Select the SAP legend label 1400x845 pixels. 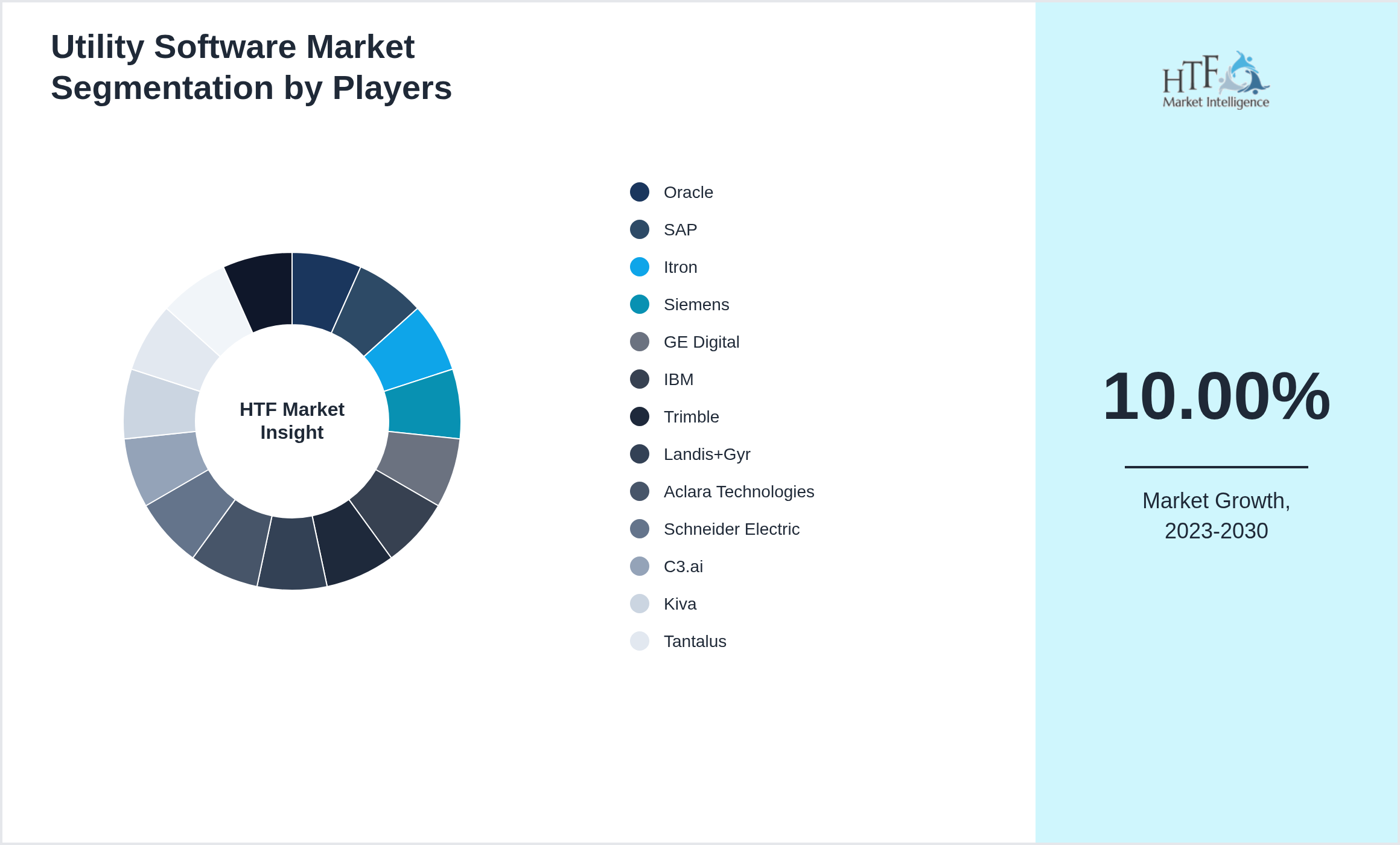coord(680,229)
